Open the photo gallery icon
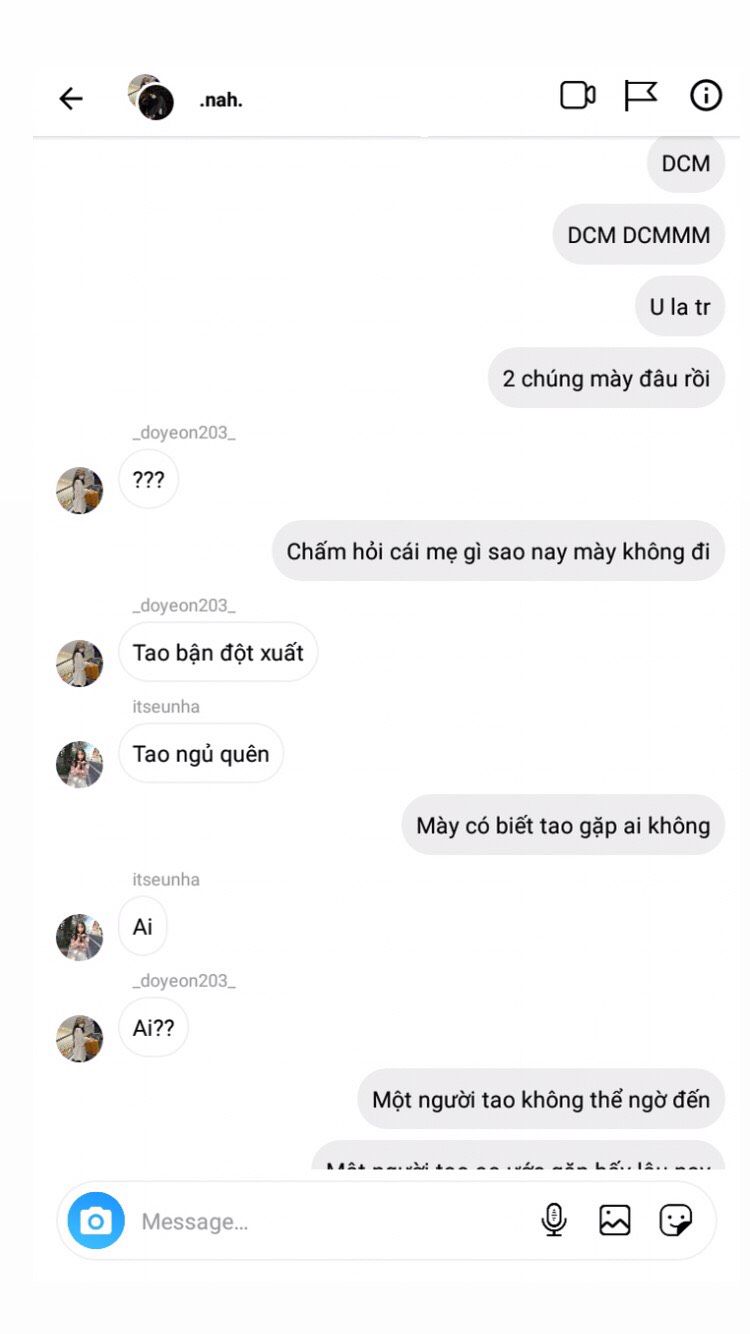The image size is (750, 1334). point(614,1220)
